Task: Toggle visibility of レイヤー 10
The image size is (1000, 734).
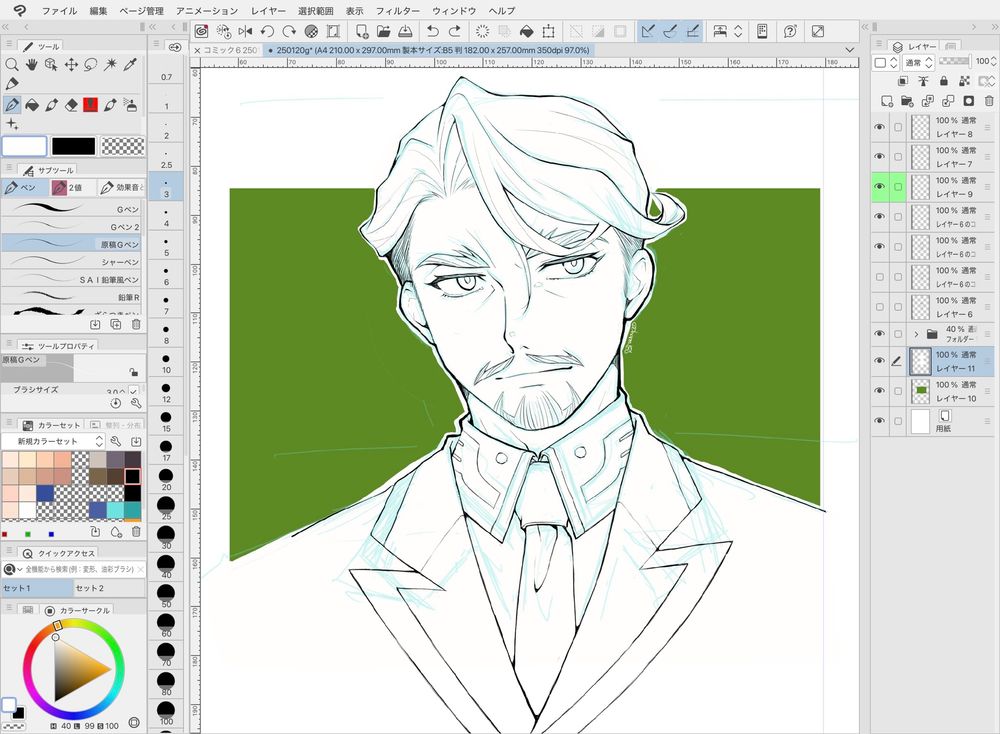Action: [x=880, y=391]
